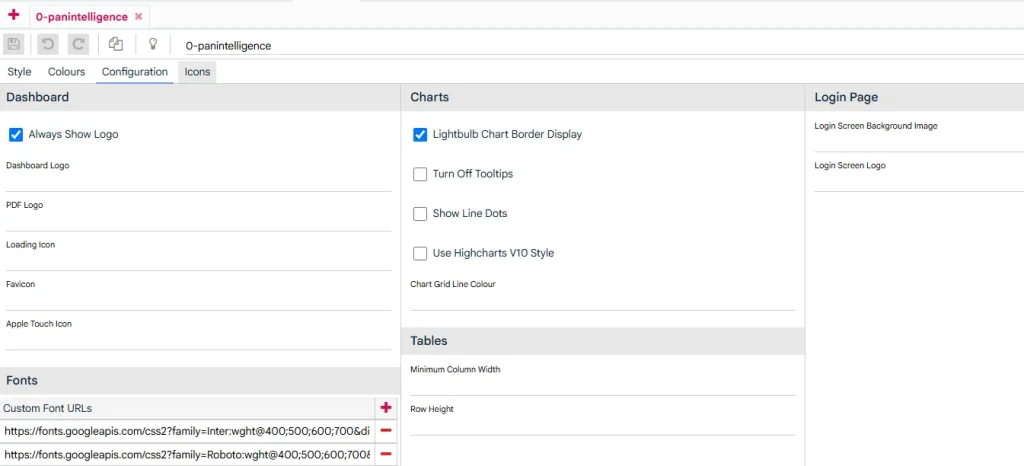Click the Roboto font URL text
Image resolution: width=1024 pixels, height=466 pixels.
point(187,454)
